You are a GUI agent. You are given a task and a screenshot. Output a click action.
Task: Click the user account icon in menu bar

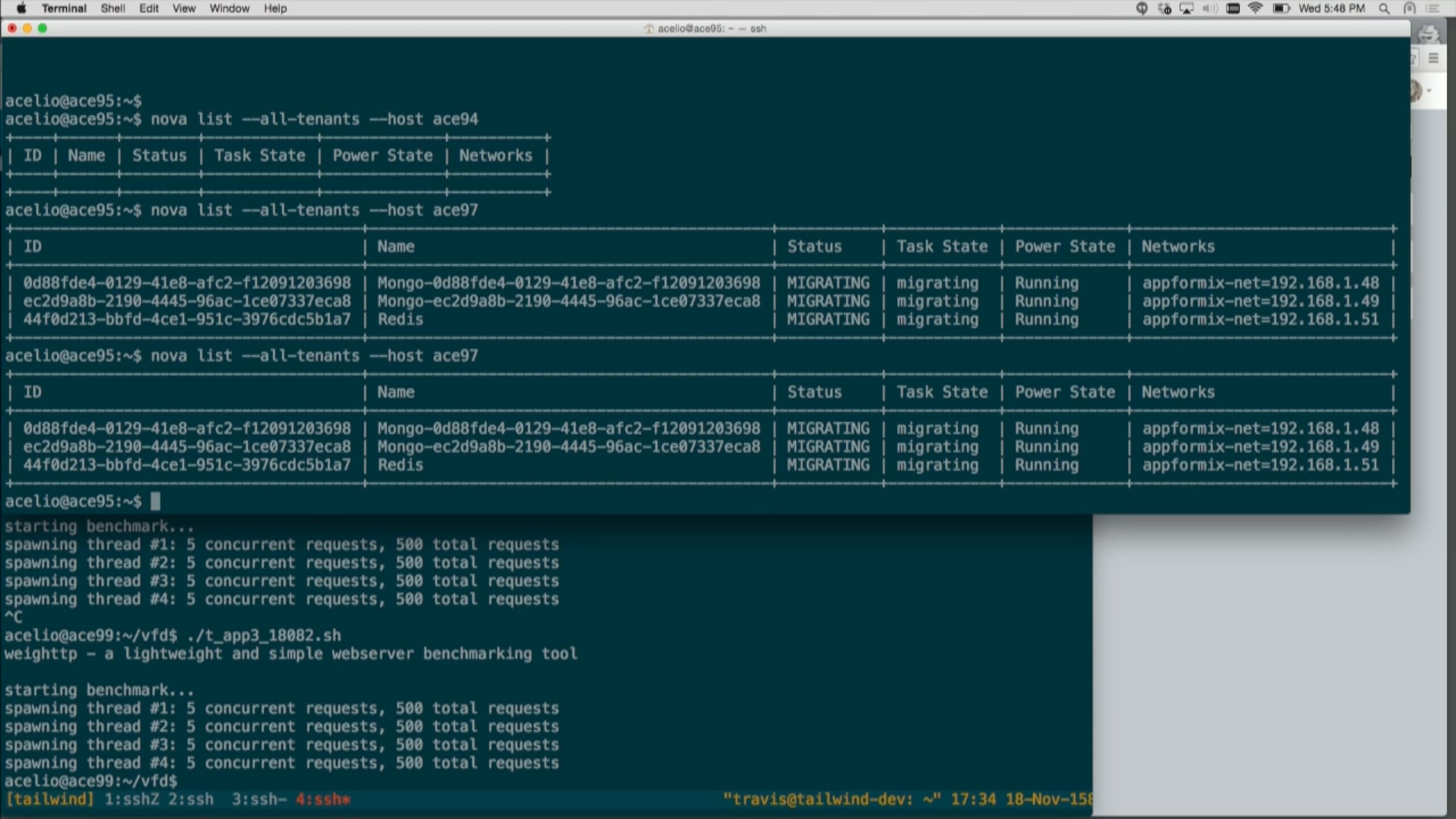[1409, 8]
